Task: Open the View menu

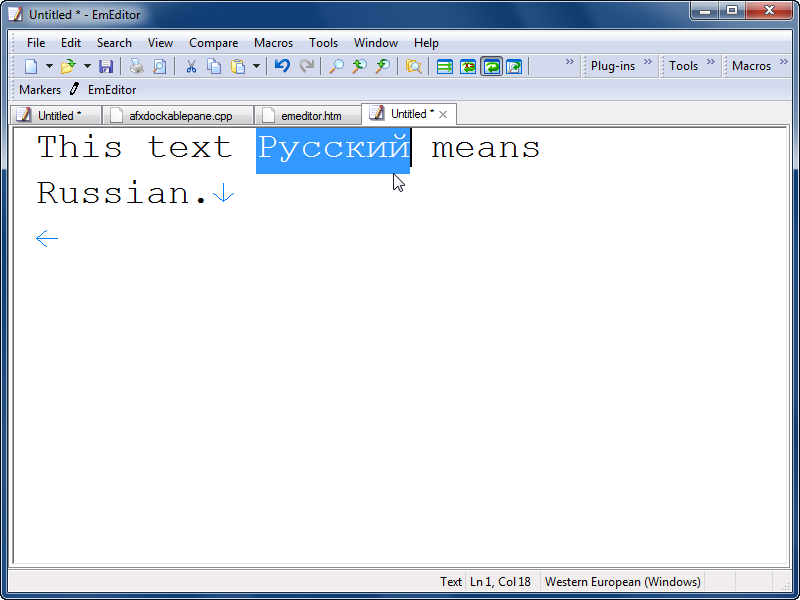Action: coord(160,43)
